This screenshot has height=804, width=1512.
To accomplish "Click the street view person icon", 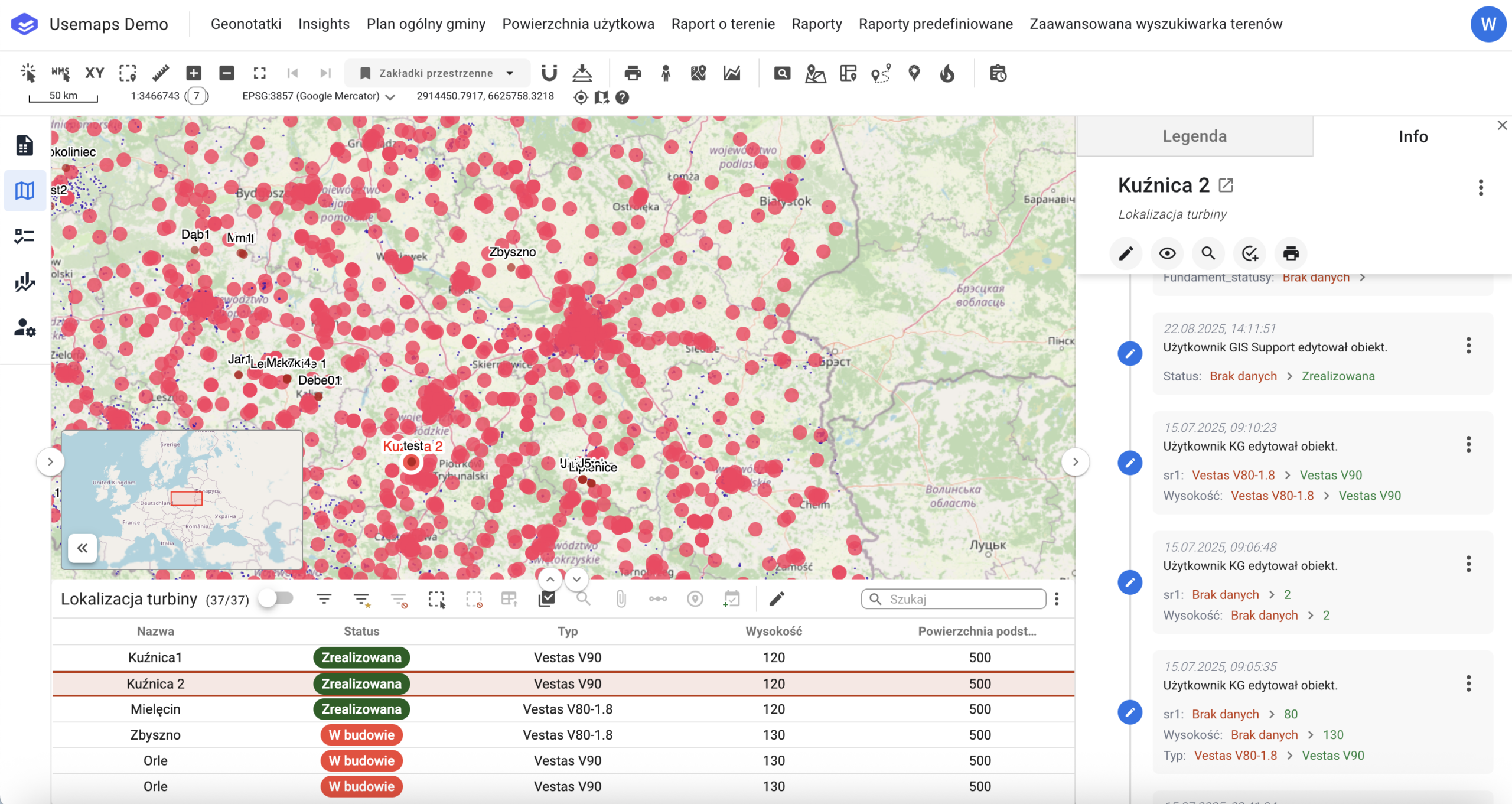I will point(666,73).
